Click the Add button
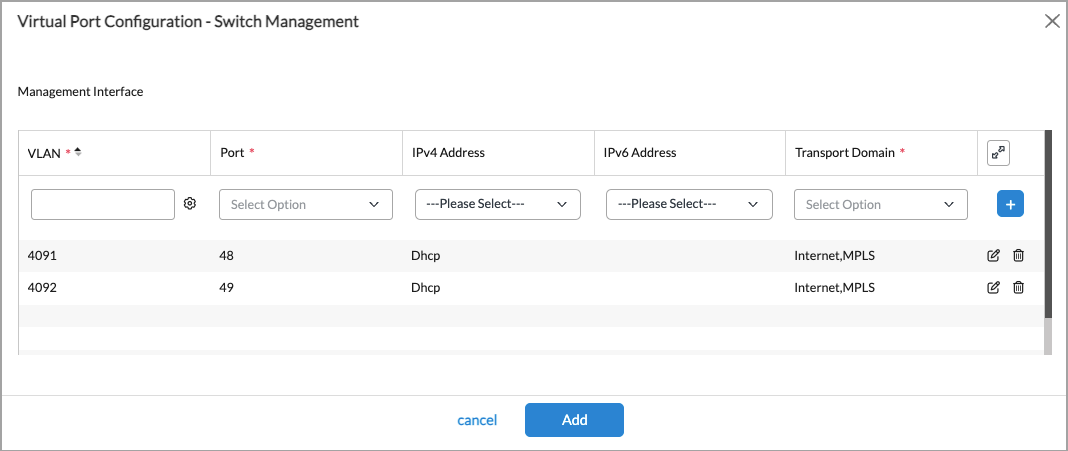The image size is (1068, 451). pyautogui.click(x=574, y=420)
